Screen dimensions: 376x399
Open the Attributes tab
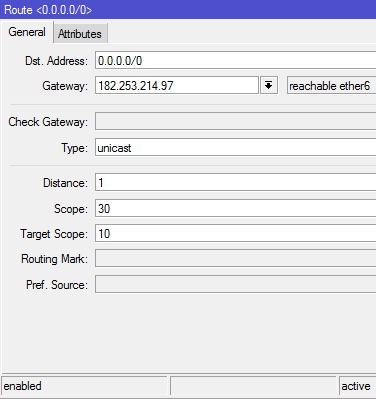80,34
